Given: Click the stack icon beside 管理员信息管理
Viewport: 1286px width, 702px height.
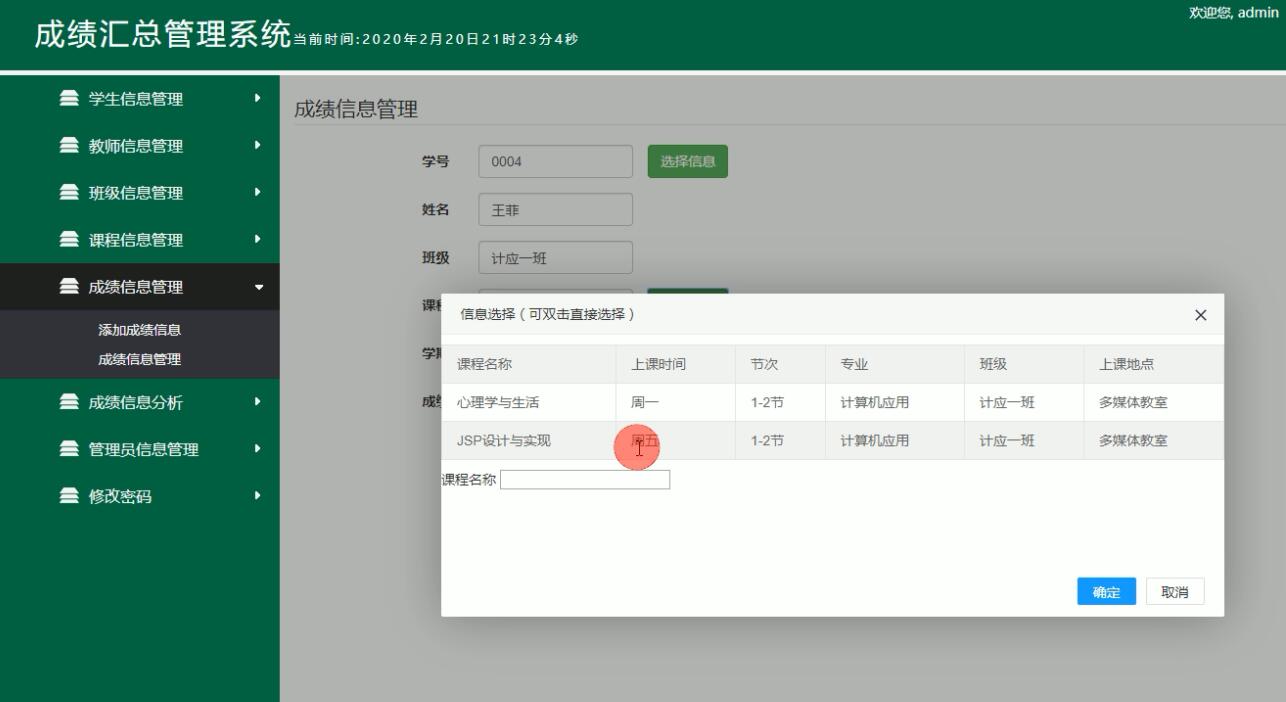Looking at the screenshot, I should click(69, 449).
